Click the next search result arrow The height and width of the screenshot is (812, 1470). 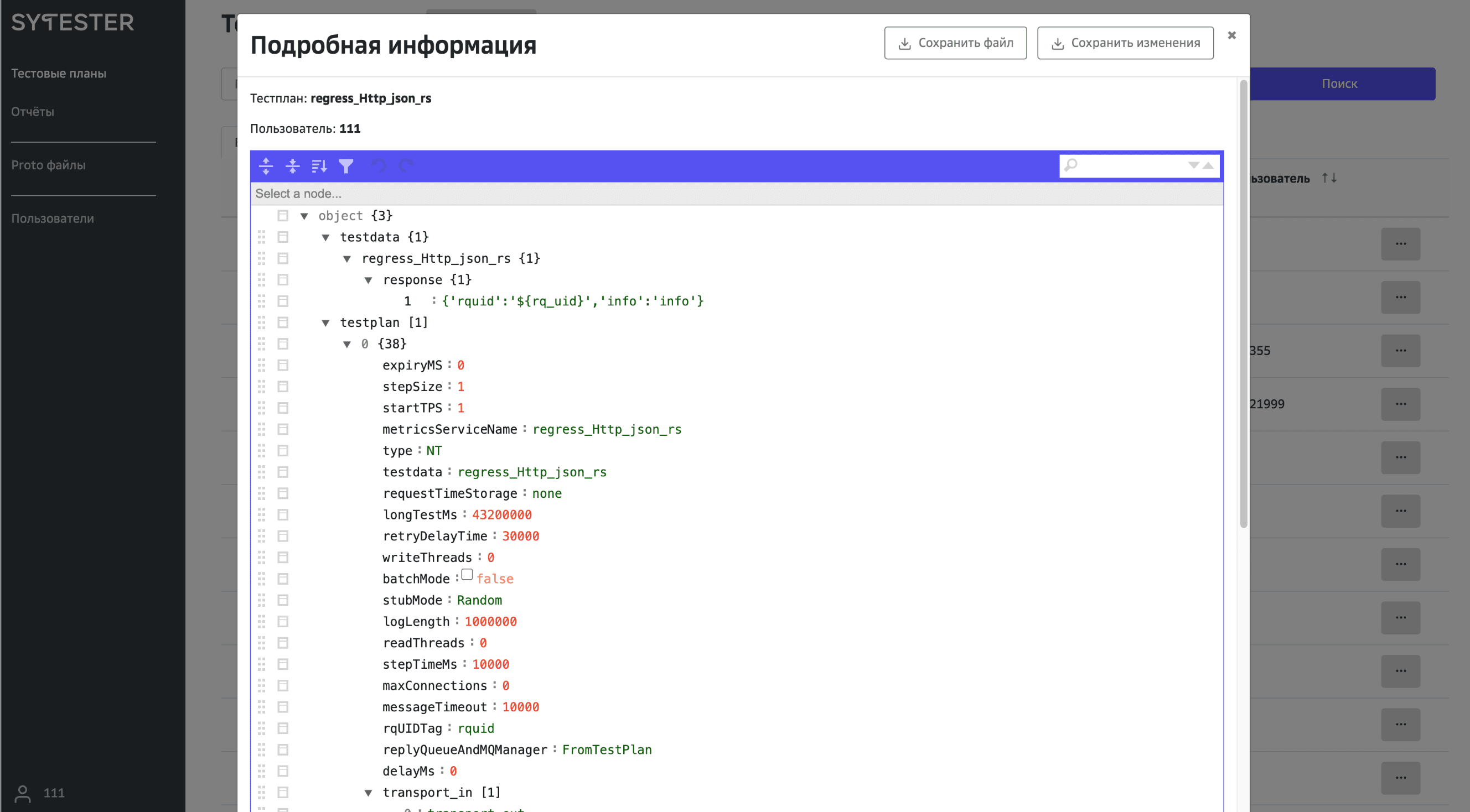[1193, 165]
